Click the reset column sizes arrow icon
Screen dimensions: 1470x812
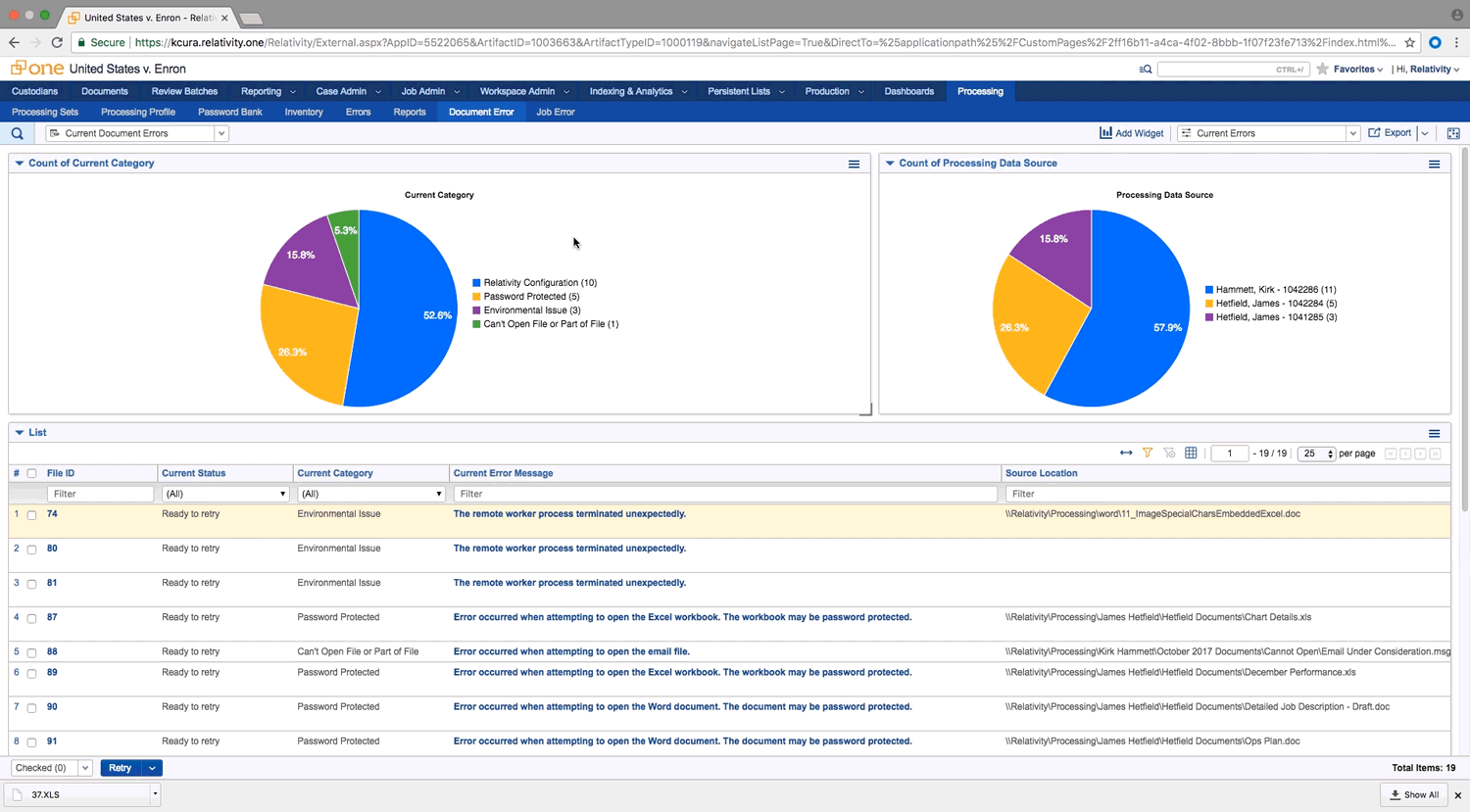pos(1126,454)
